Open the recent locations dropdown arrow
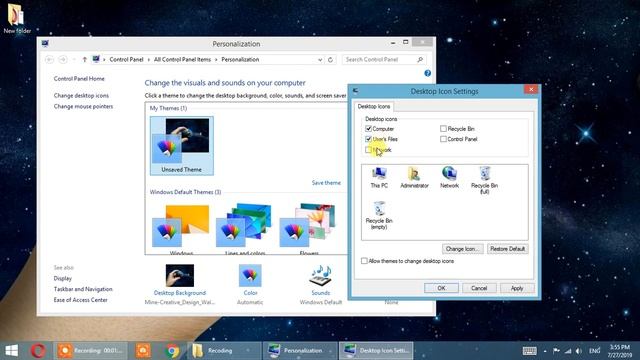Image resolution: width=640 pixels, height=360 pixels. tap(74, 60)
